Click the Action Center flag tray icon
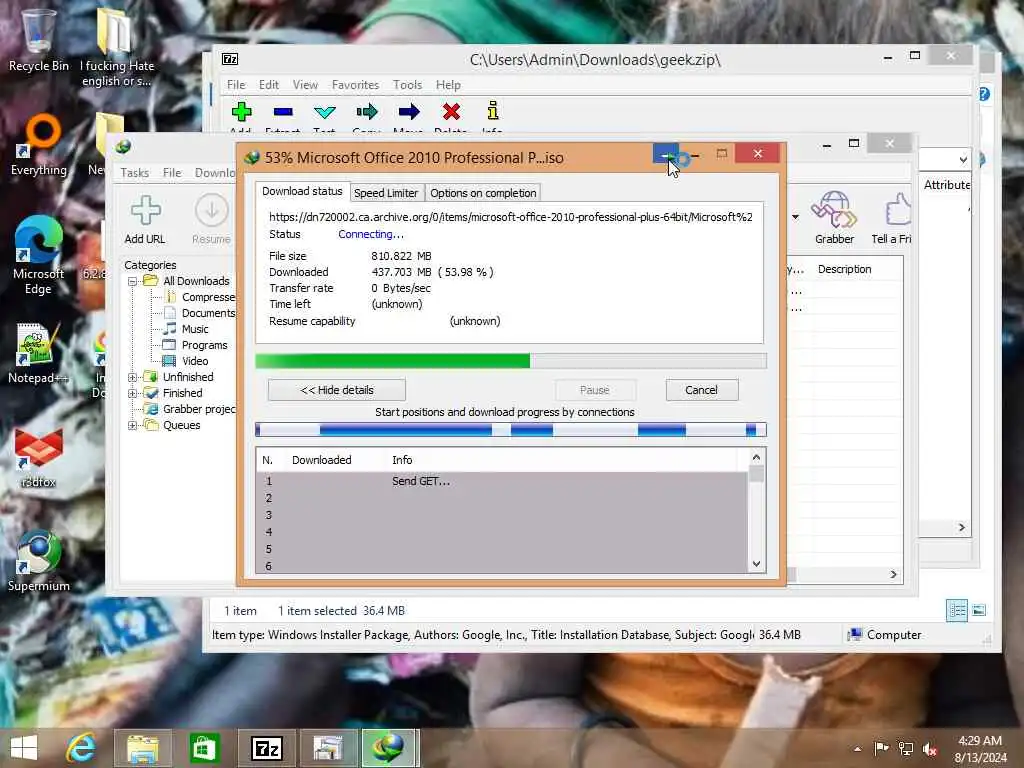 click(x=881, y=748)
